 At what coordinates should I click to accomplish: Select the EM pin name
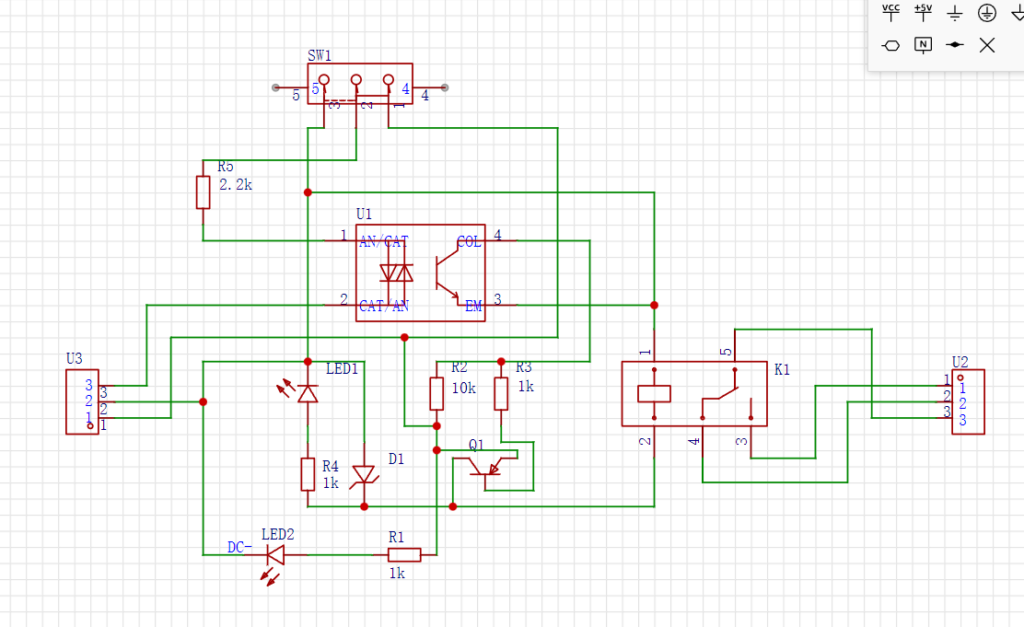pyautogui.click(x=473, y=306)
